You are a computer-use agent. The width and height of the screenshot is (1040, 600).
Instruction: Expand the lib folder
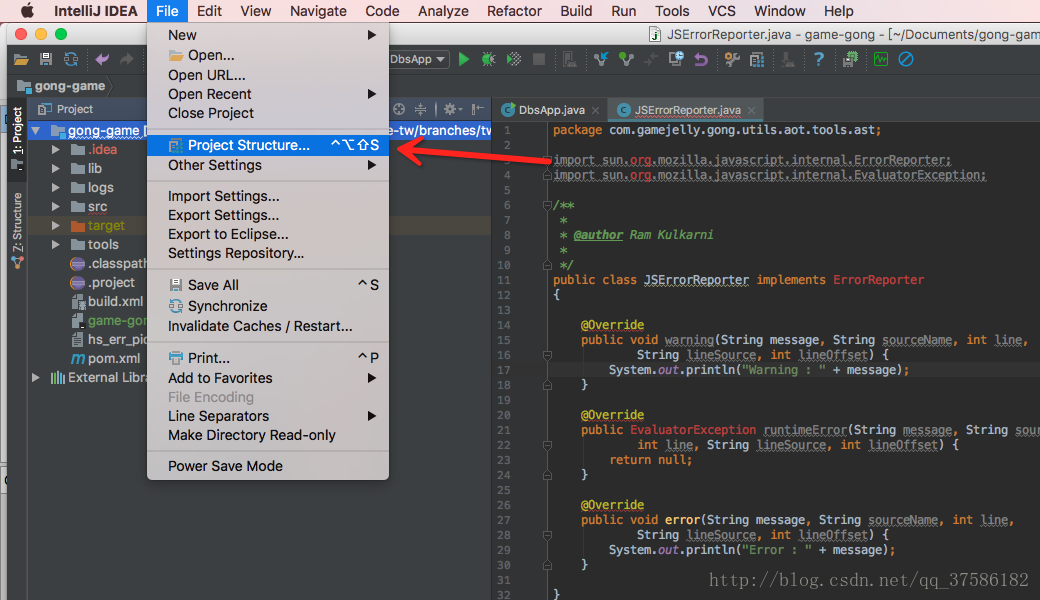click(x=56, y=168)
